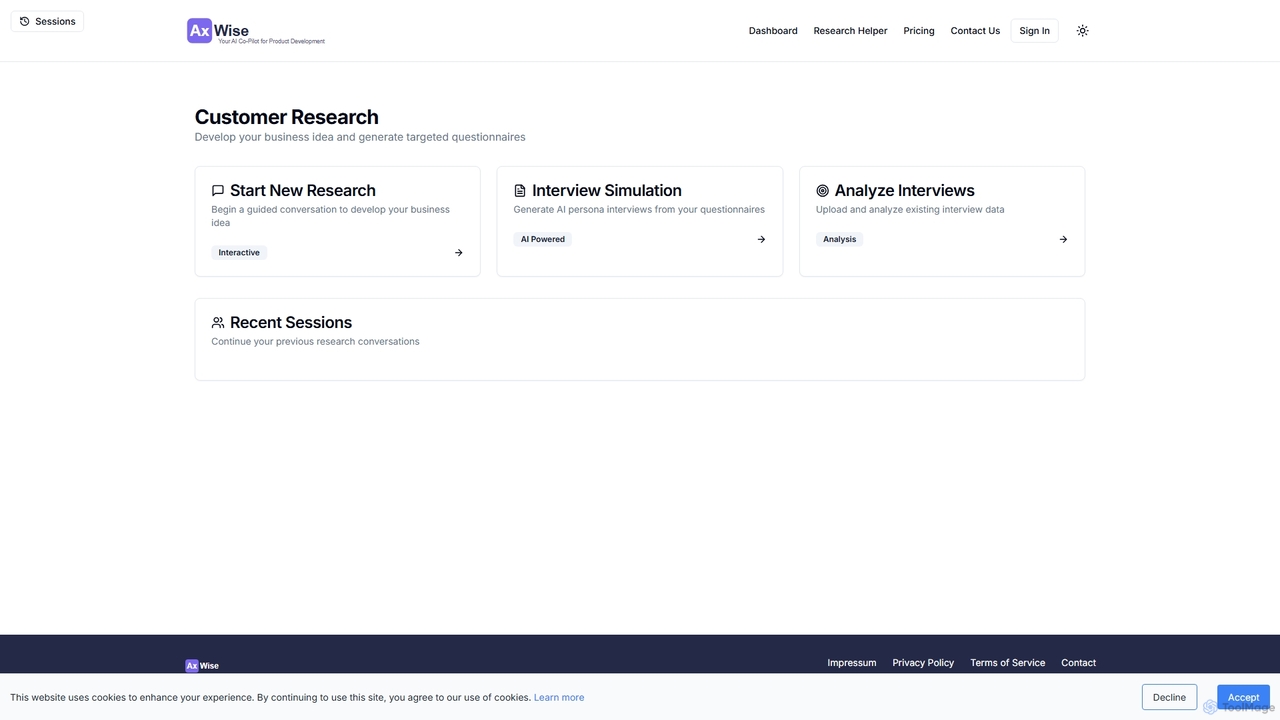Open Research Helper menu item
This screenshot has height=720, width=1280.
click(x=850, y=31)
